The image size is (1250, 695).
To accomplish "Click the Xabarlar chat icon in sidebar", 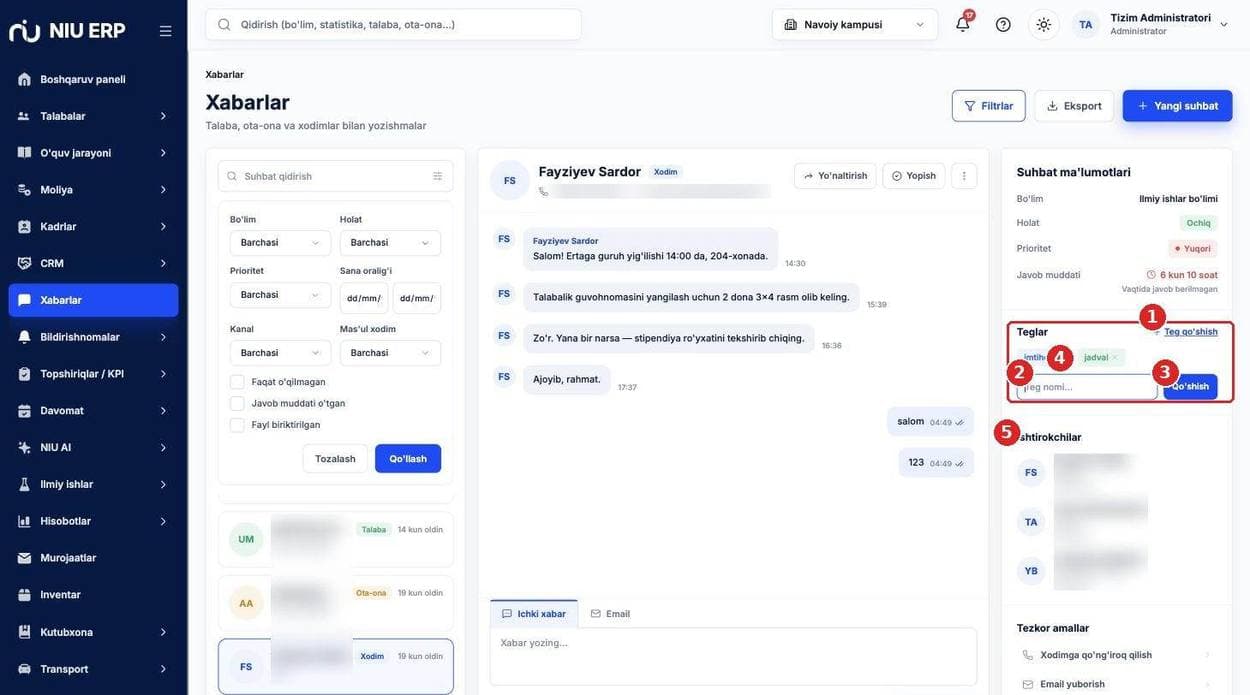I will [24, 300].
